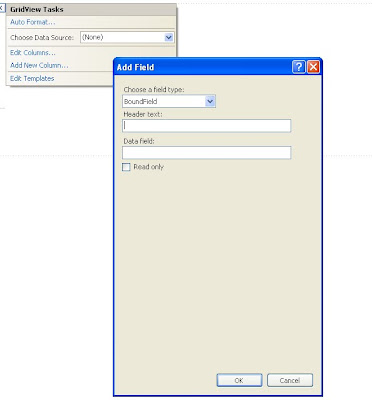Collapse the GridView Tasks smart tag arrow

pyautogui.click(x=2, y=8)
